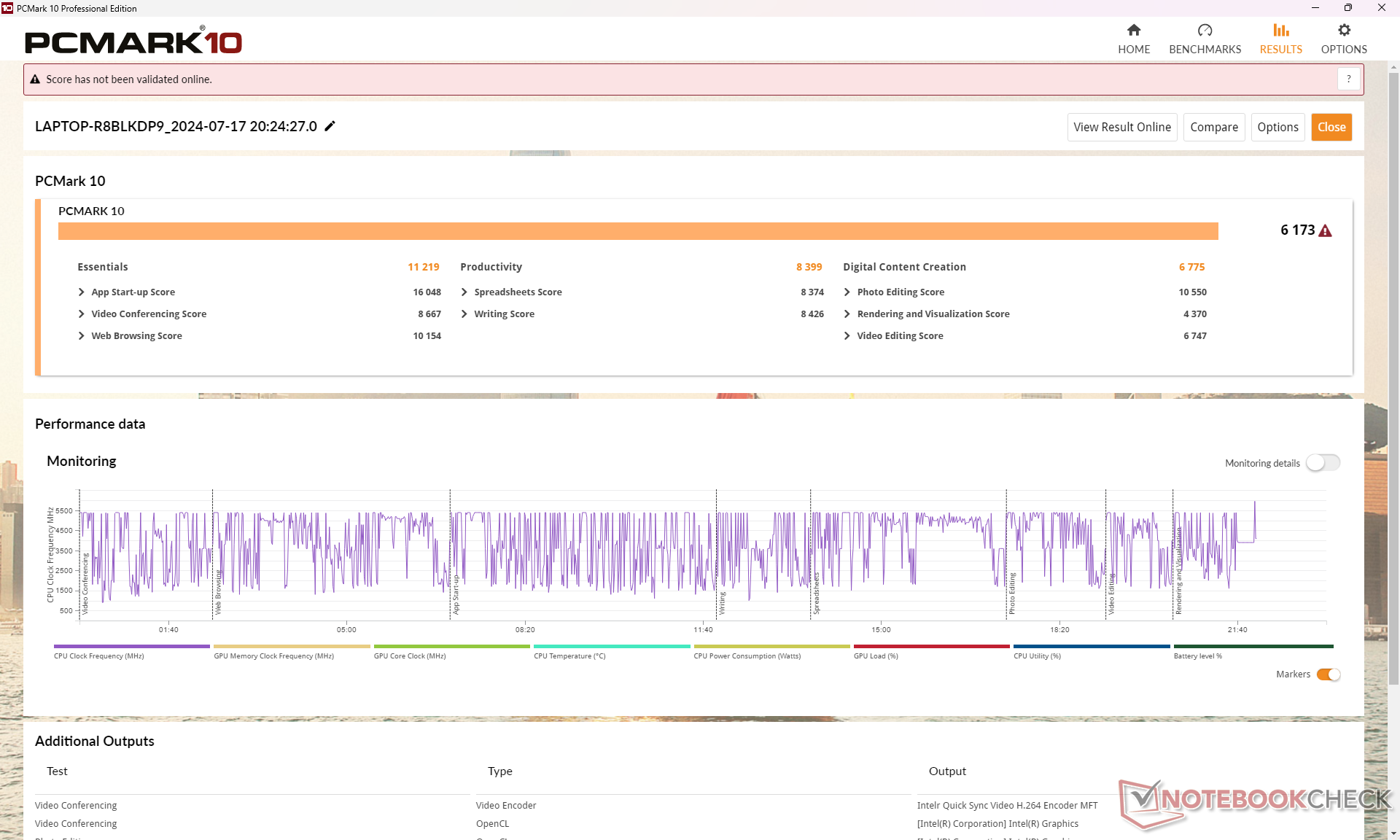The width and height of the screenshot is (1400, 840).
Task: Open Options via the gear icon
Action: [x=1344, y=31]
